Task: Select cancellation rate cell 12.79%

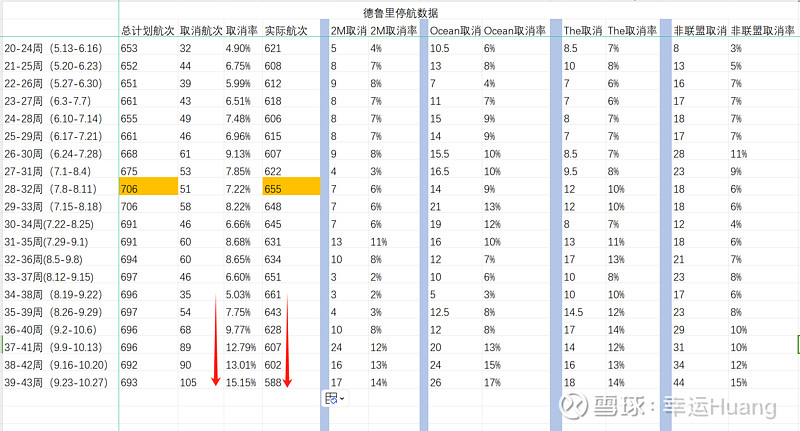Action: pos(241,347)
